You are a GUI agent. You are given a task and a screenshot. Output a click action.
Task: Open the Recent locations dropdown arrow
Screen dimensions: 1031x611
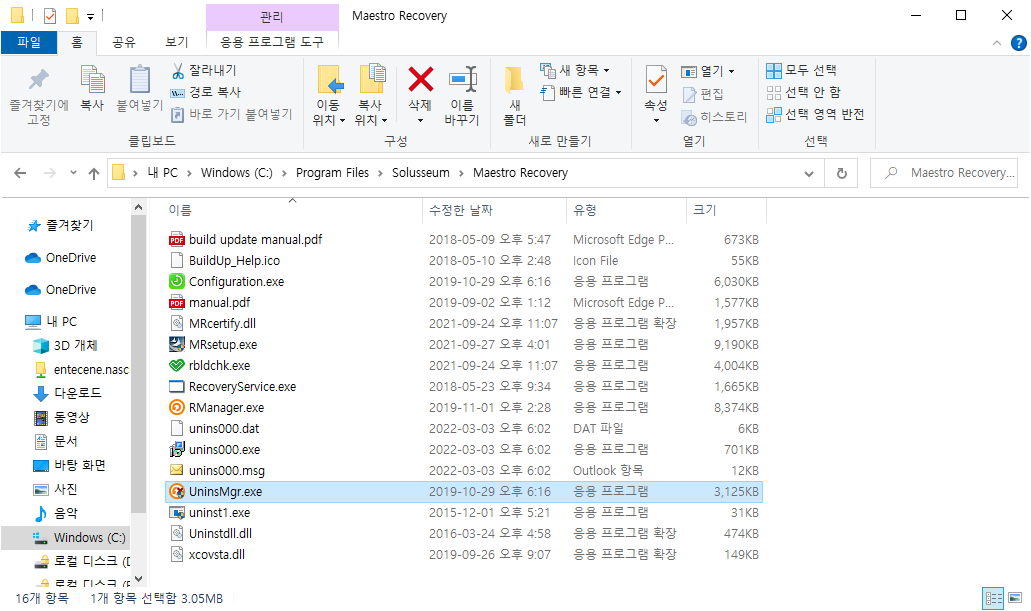(73, 173)
